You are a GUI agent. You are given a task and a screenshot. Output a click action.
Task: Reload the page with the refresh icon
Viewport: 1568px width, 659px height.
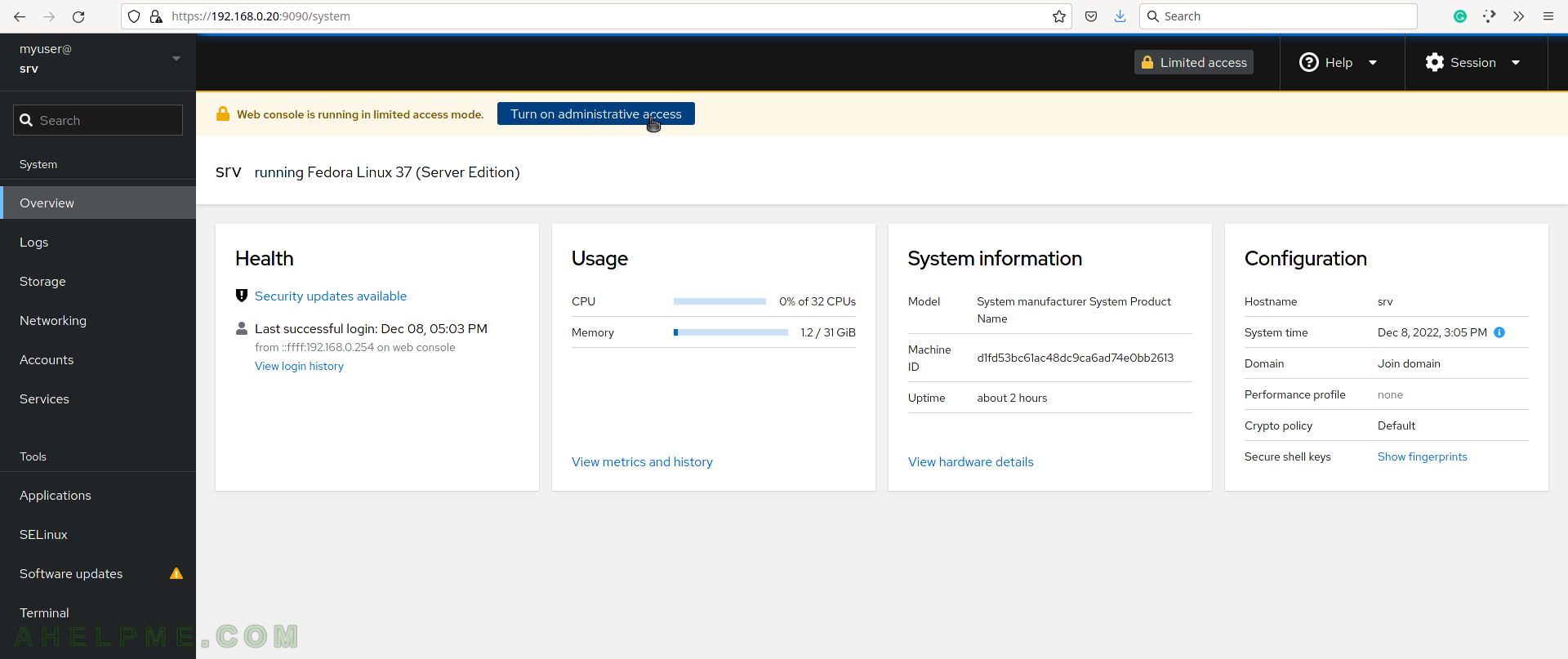(78, 16)
